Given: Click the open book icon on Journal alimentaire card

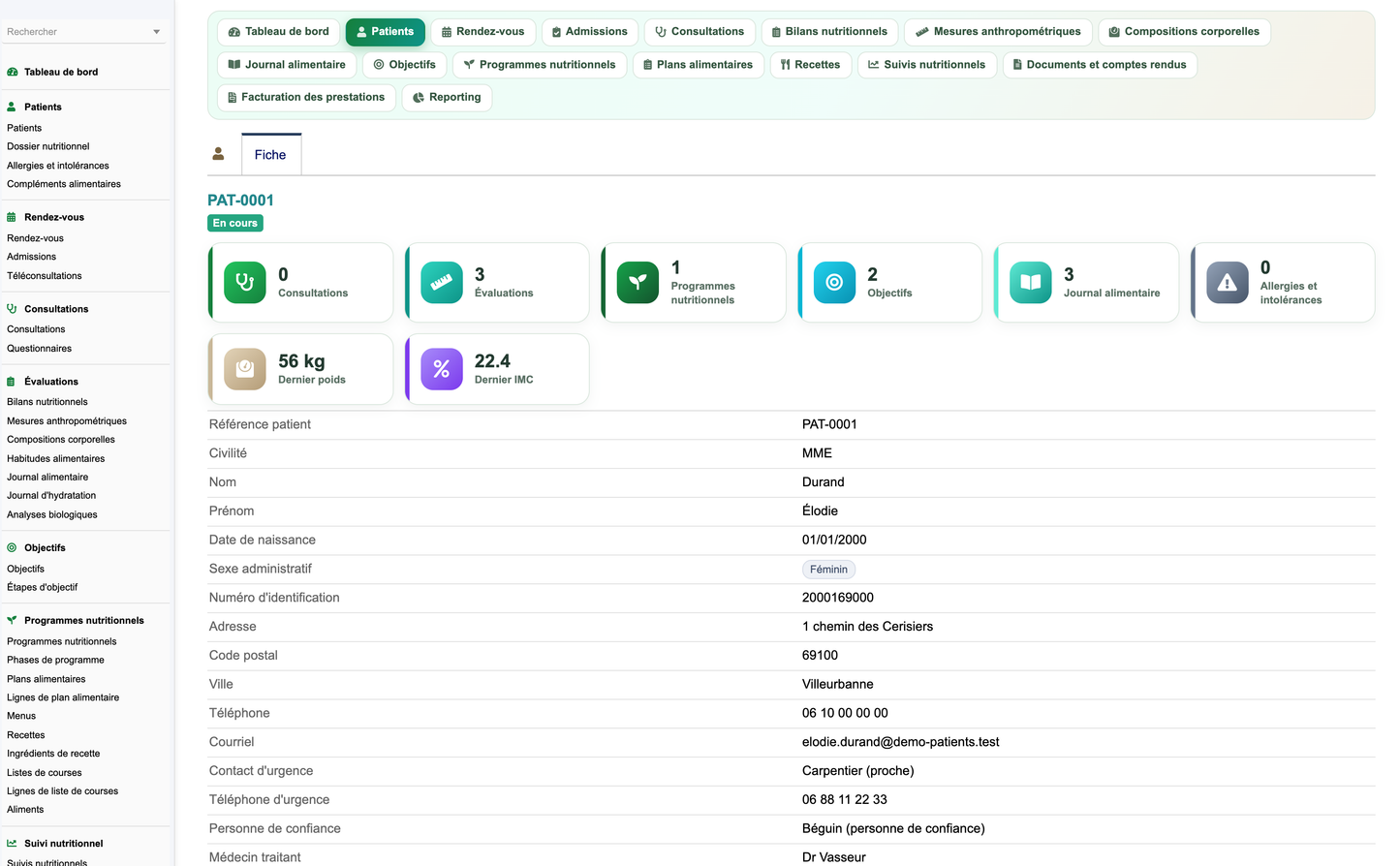Looking at the screenshot, I should point(1031,283).
